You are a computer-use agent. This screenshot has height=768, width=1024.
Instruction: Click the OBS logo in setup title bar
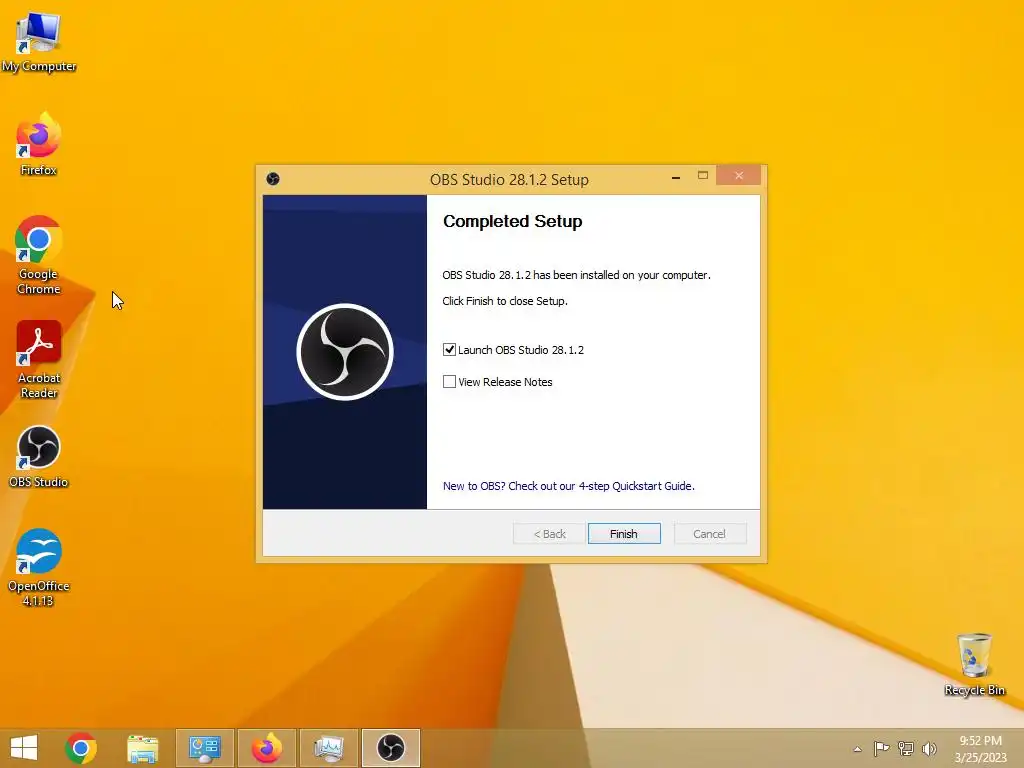[x=273, y=179]
